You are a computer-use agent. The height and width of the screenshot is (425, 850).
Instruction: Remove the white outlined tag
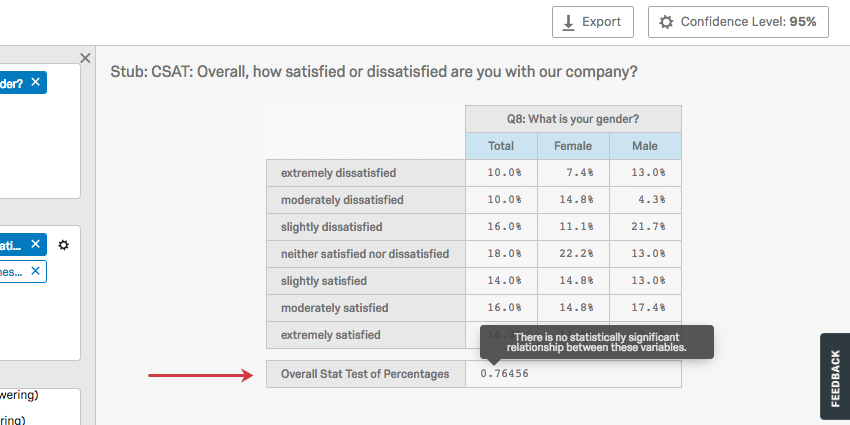[x=36, y=270]
